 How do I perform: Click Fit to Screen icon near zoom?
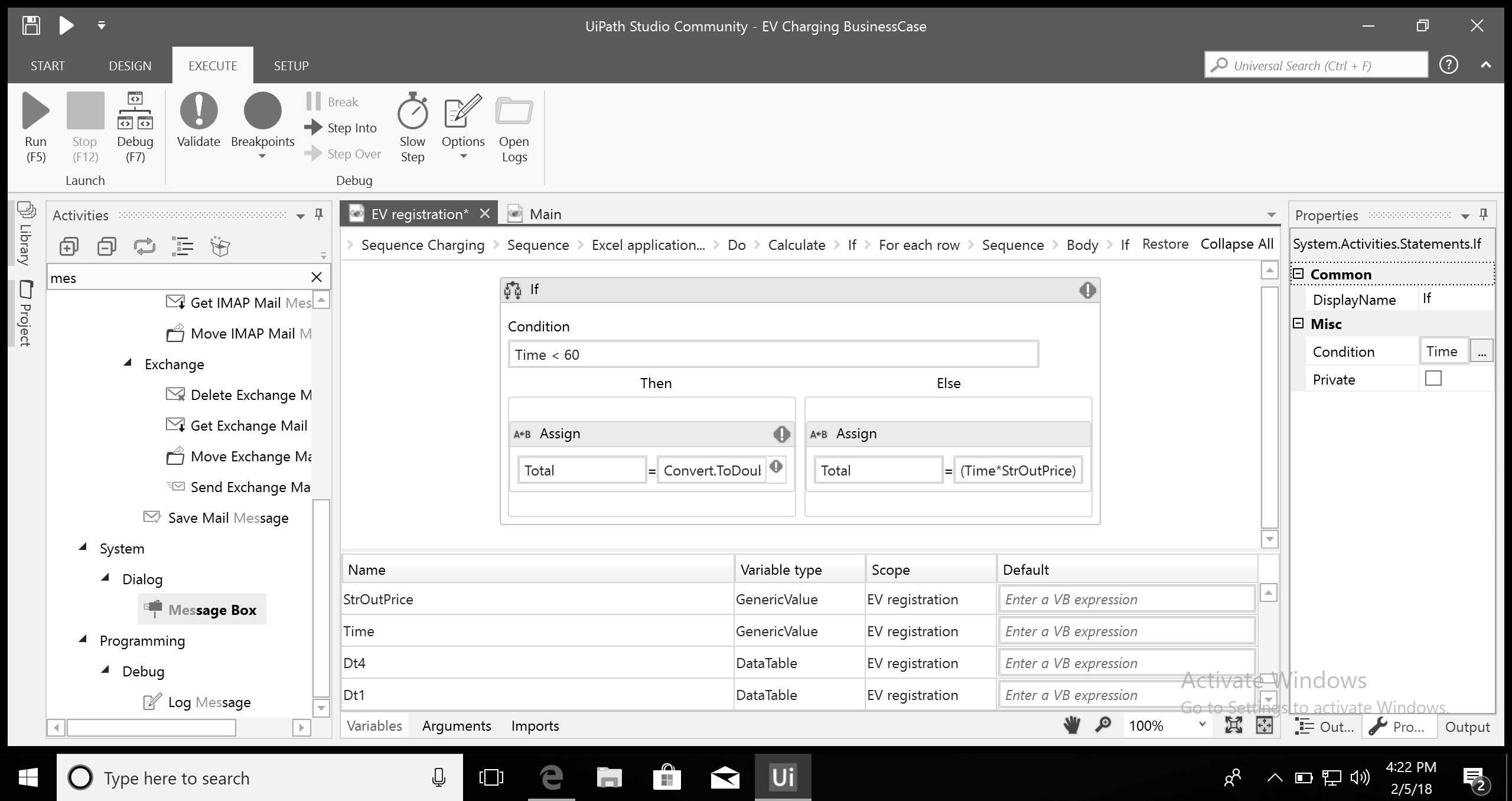click(1234, 725)
